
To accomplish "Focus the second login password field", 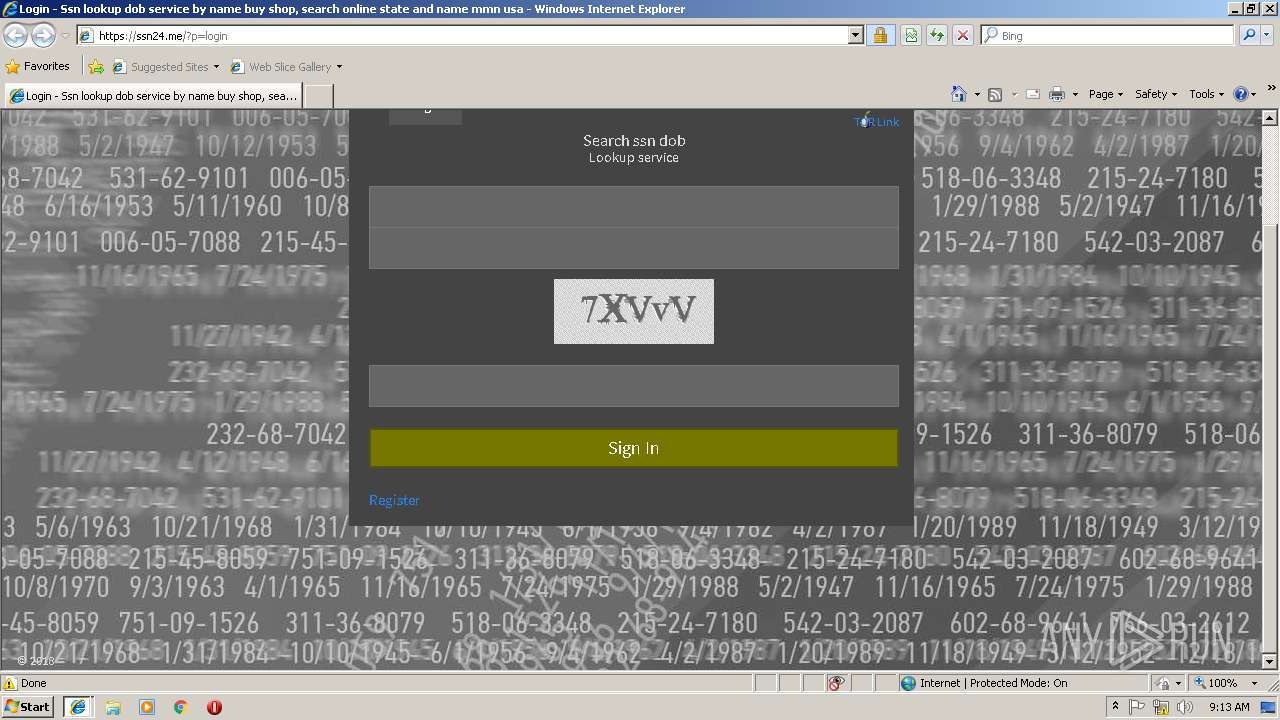I will pyautogui.click(x=634, y=248).
